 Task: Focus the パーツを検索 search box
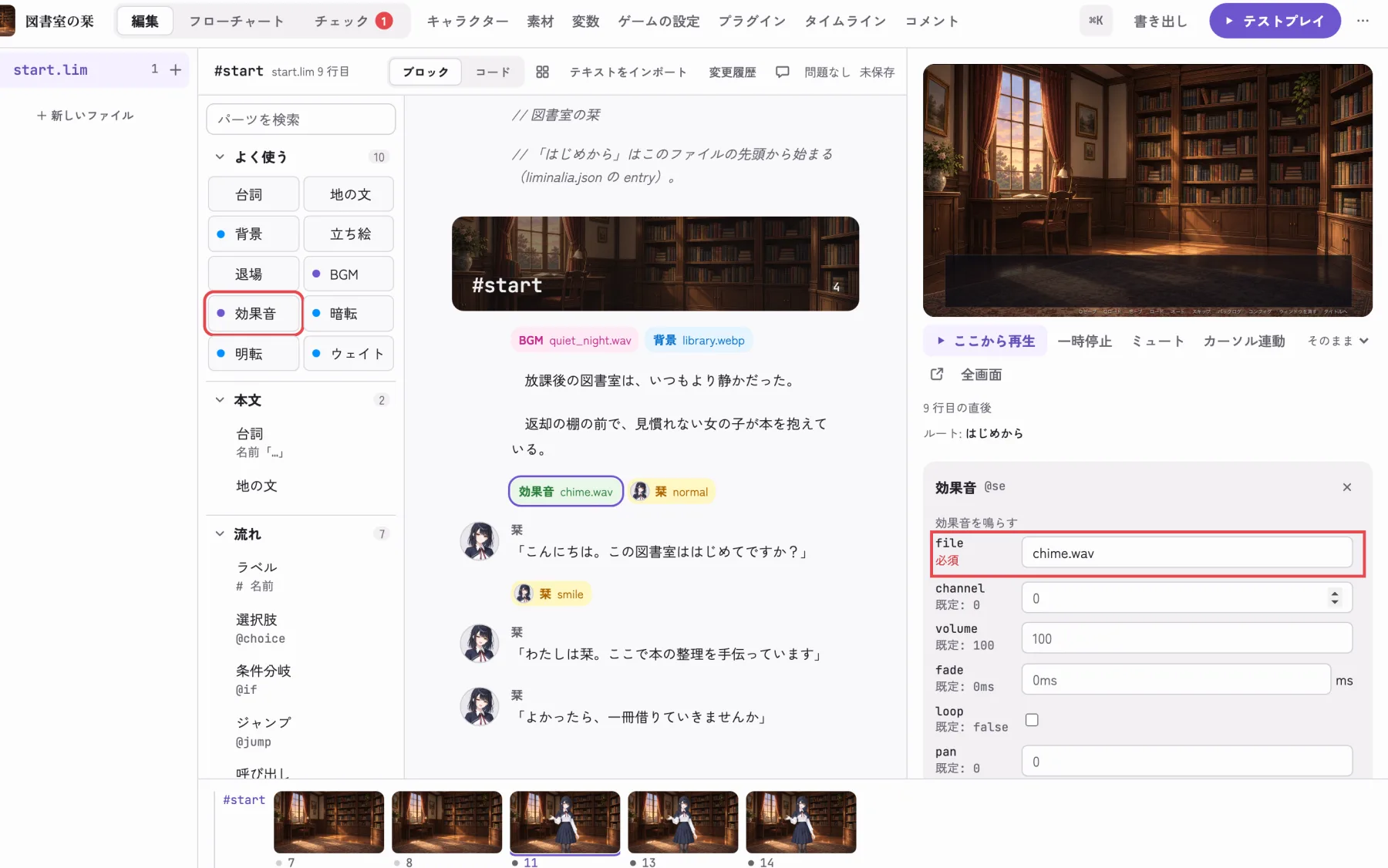click(301, 119)
